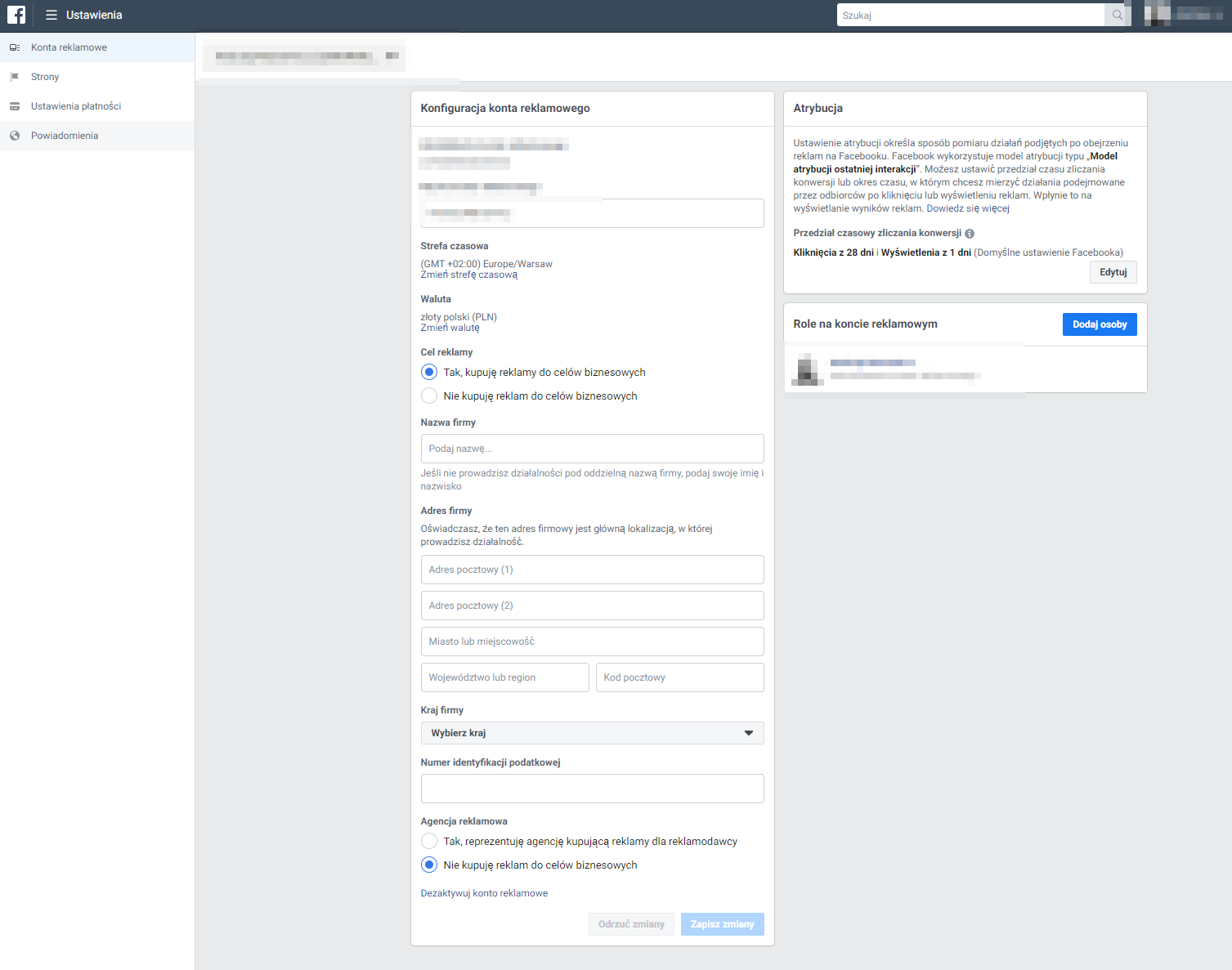Click the Powiadomienia globe icon
The height and width of the screenshot is (970, 1232).
pyautogui.click(x=15, y=136)
